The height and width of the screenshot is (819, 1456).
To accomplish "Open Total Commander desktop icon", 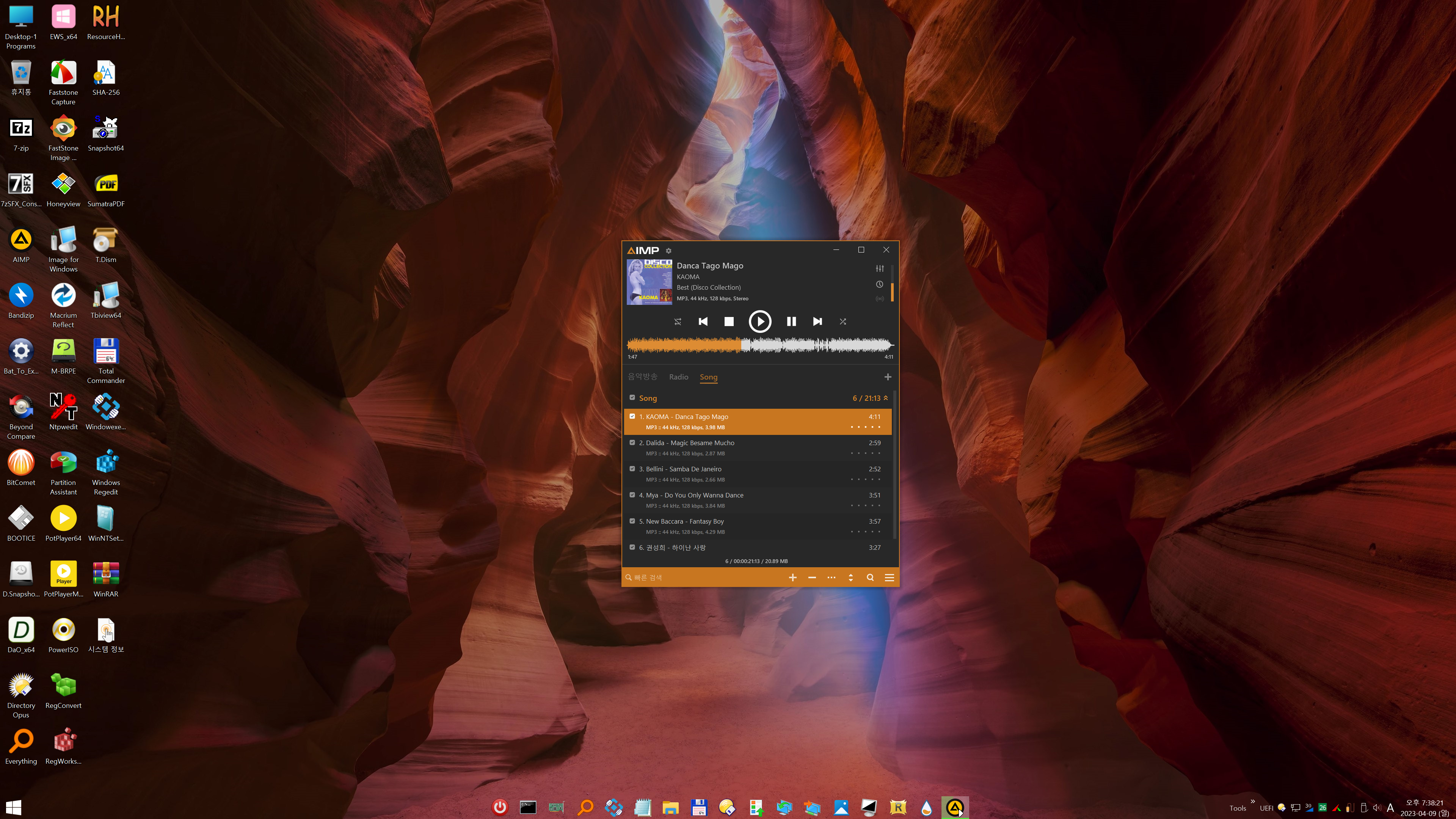I will [x=106, y=361].
